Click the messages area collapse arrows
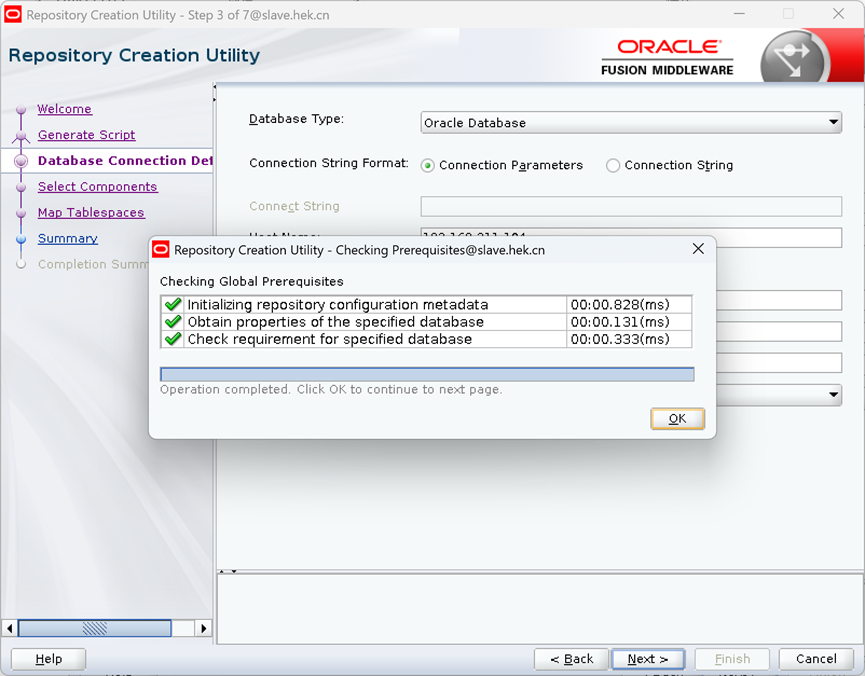The image size is (865, 676). point(228,571)
